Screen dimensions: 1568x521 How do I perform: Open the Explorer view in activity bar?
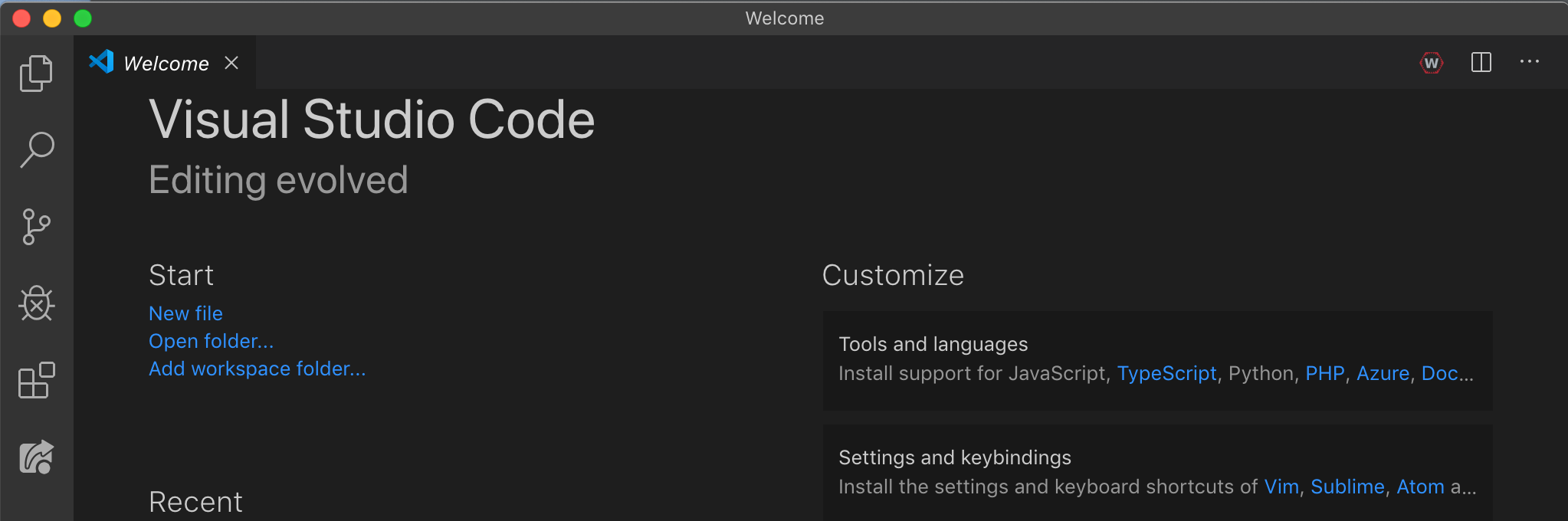click(x=36, y=74)
